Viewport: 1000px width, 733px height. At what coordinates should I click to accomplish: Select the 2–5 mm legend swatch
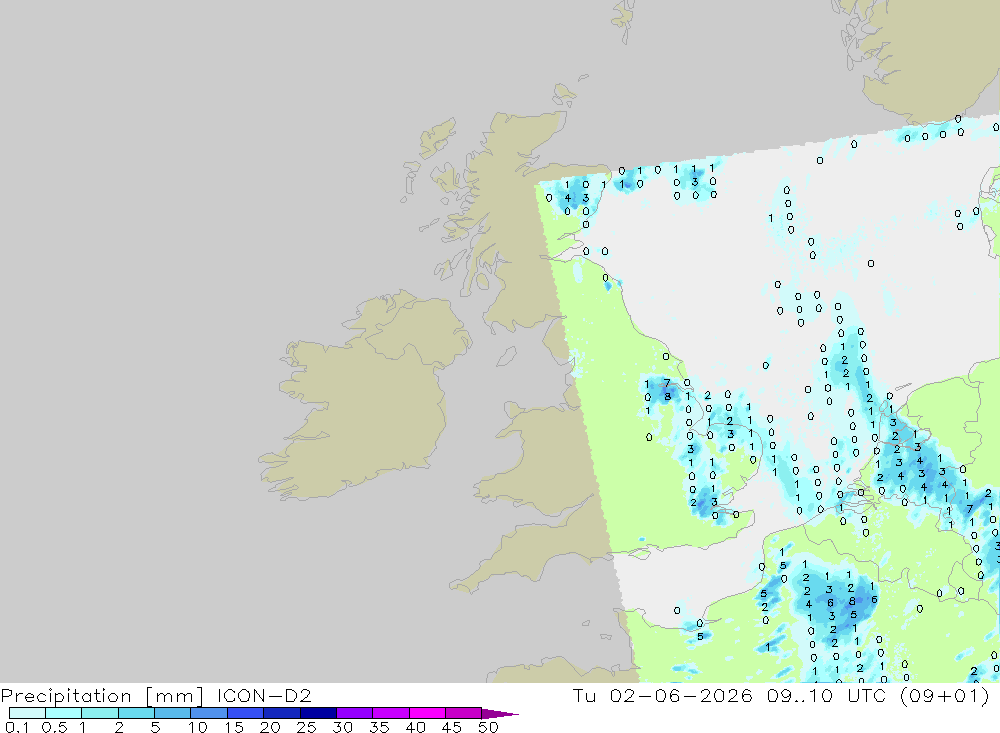(x=136, y=713)
